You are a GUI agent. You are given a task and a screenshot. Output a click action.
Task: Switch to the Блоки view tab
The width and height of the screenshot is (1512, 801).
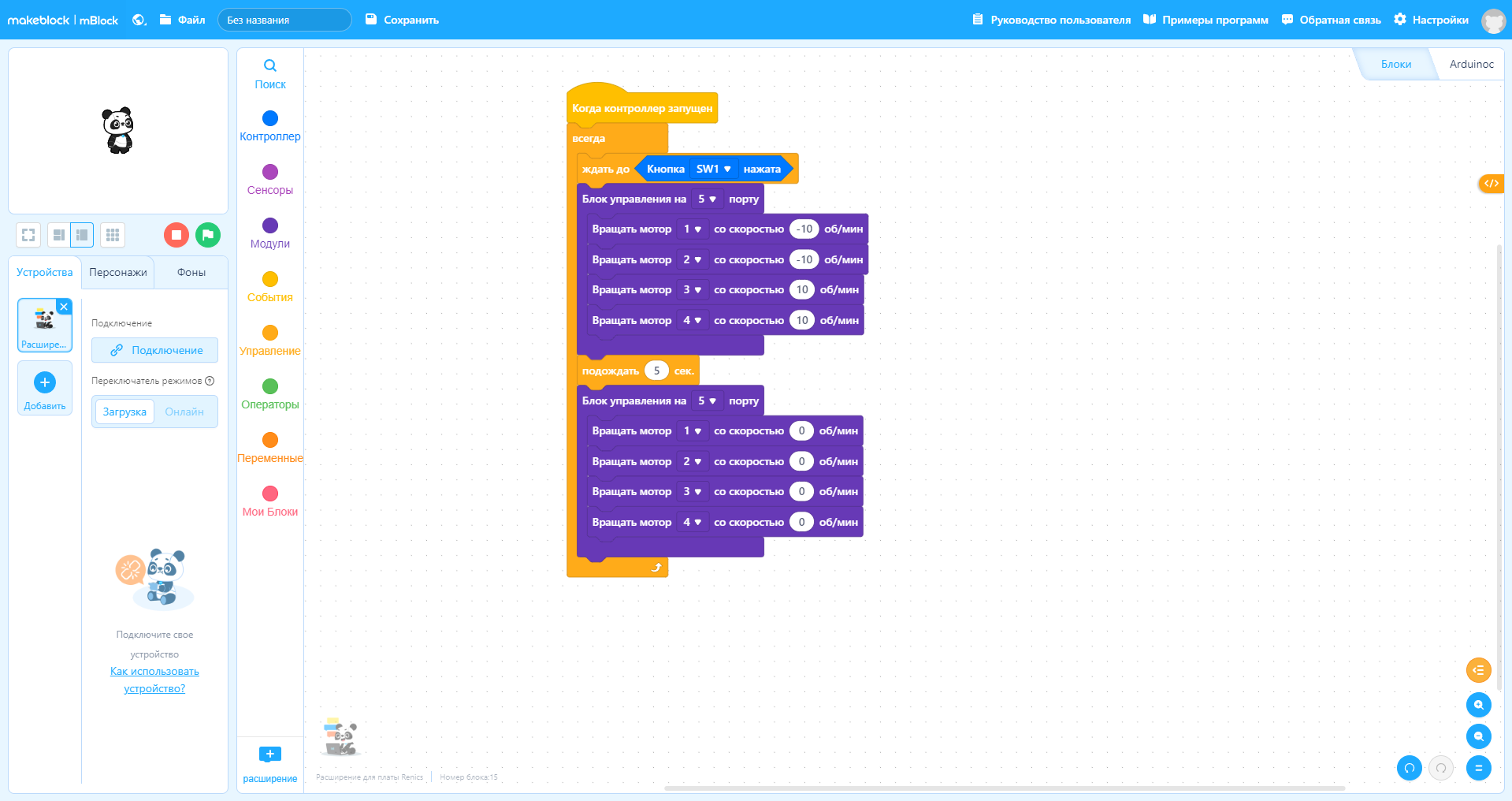[1395, 64]
